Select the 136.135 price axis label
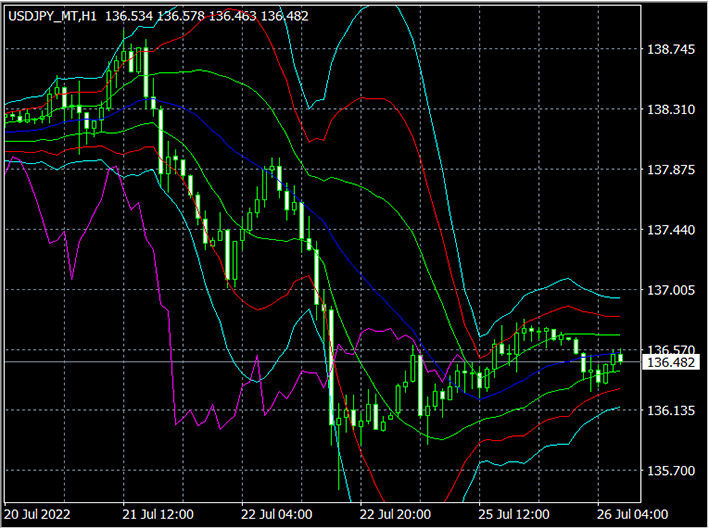The height and width of the screenshot is (528, 709). pyautogui.click(x=671, y=410)
